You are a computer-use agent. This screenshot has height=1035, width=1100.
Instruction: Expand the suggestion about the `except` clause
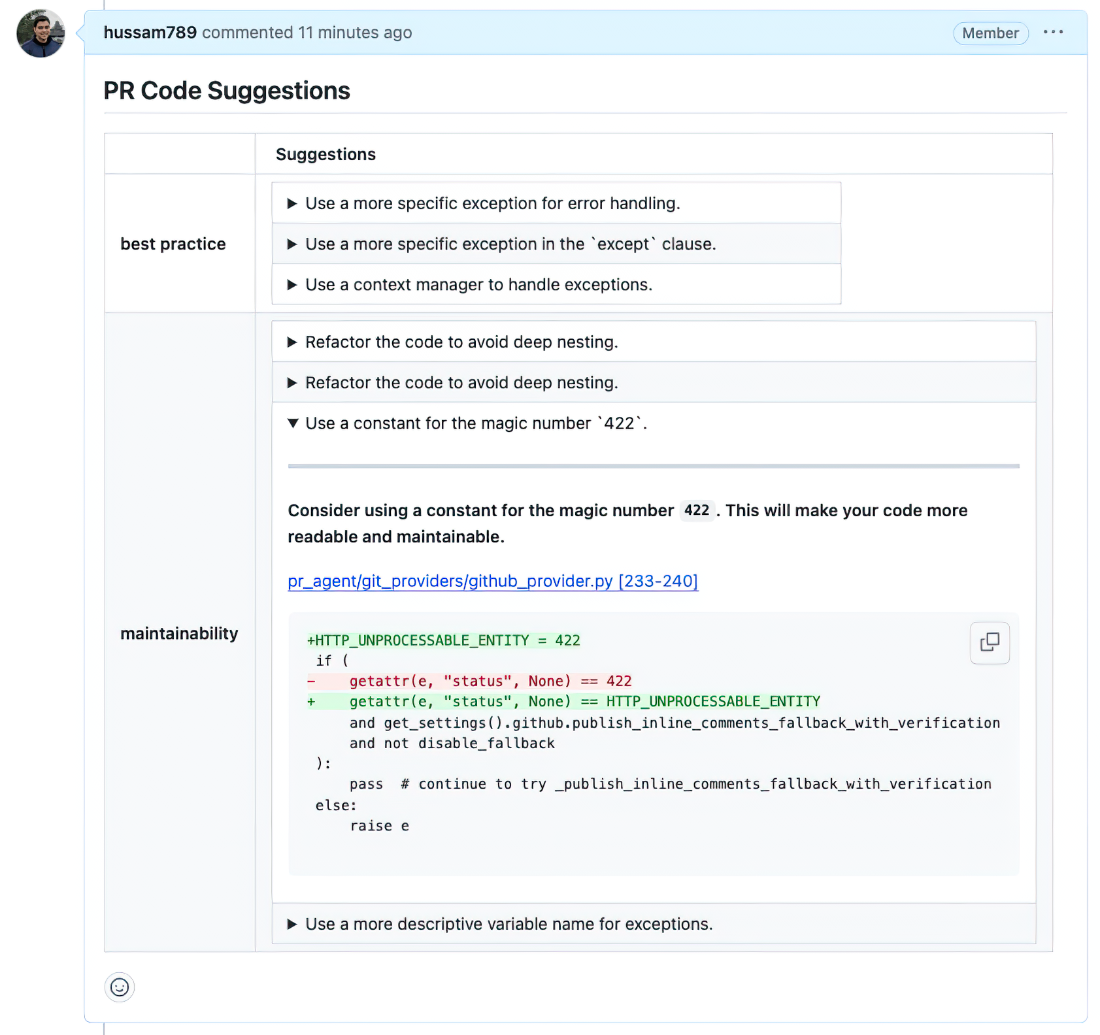tap(556, 244)
